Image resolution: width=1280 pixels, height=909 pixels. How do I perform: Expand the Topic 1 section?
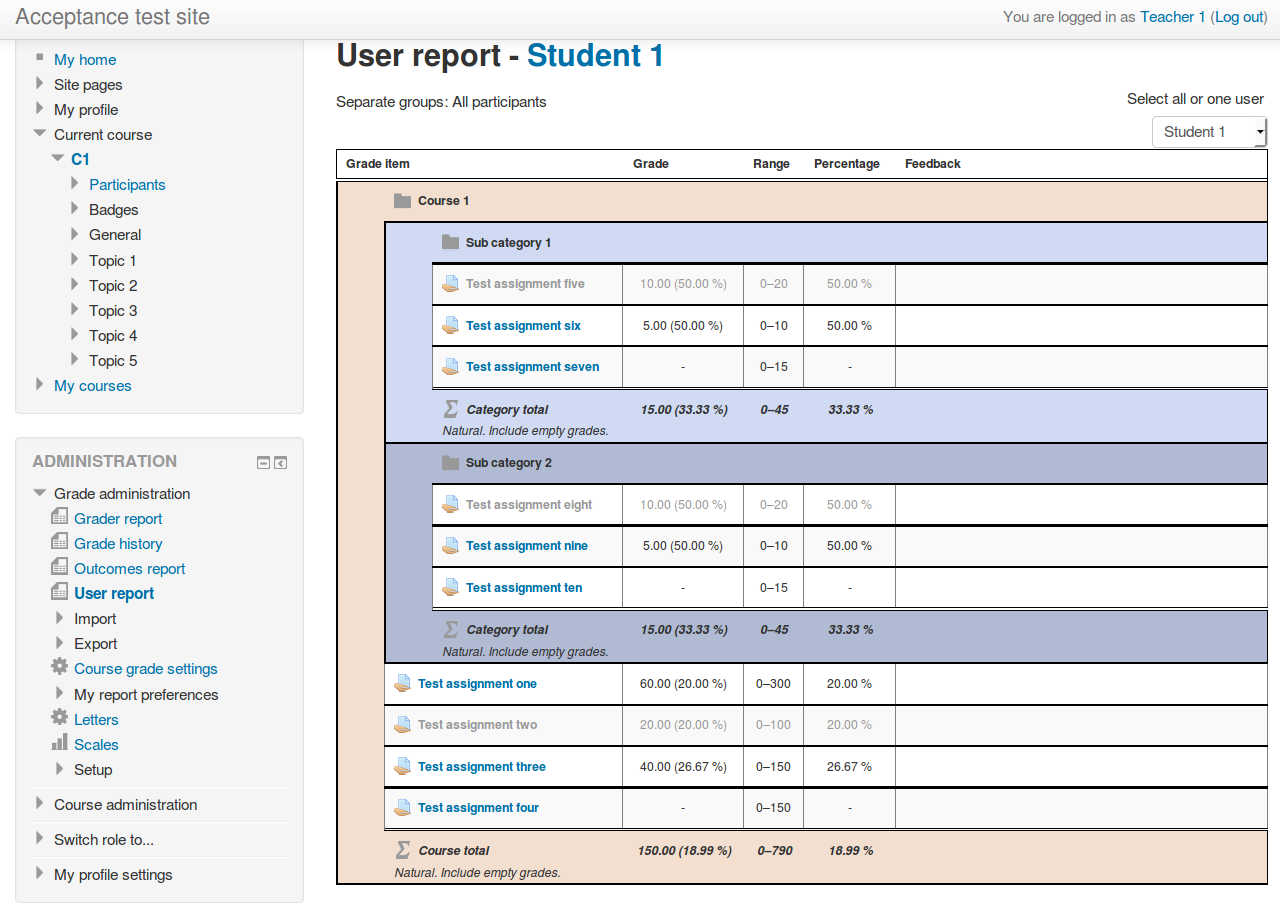click(x=75, y=260)
